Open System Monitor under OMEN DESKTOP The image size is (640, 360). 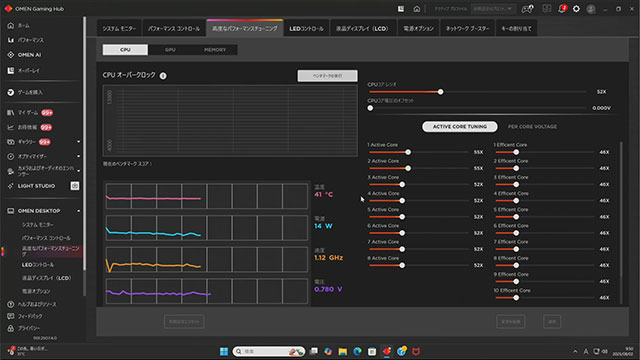point(38,225)
